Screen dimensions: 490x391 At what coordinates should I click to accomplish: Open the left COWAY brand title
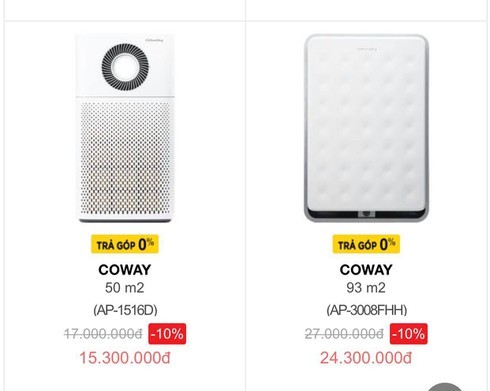[x=125, y=270]
